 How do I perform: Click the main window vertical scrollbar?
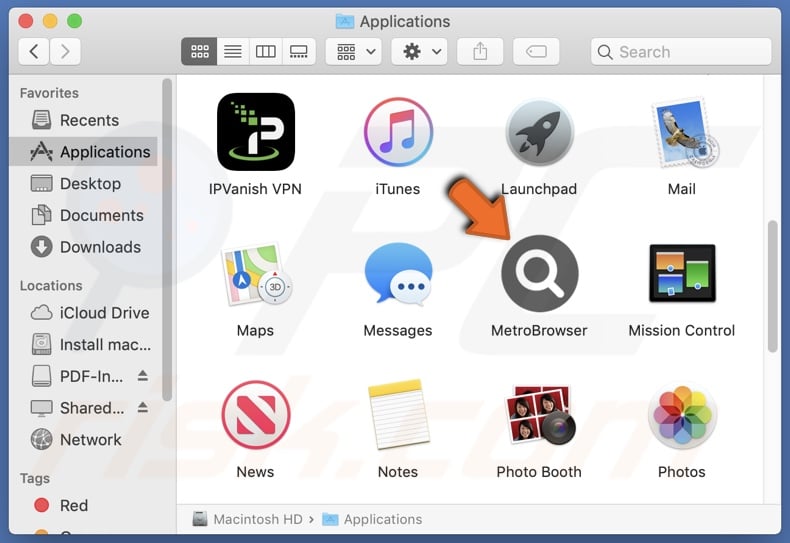(772, 286)
